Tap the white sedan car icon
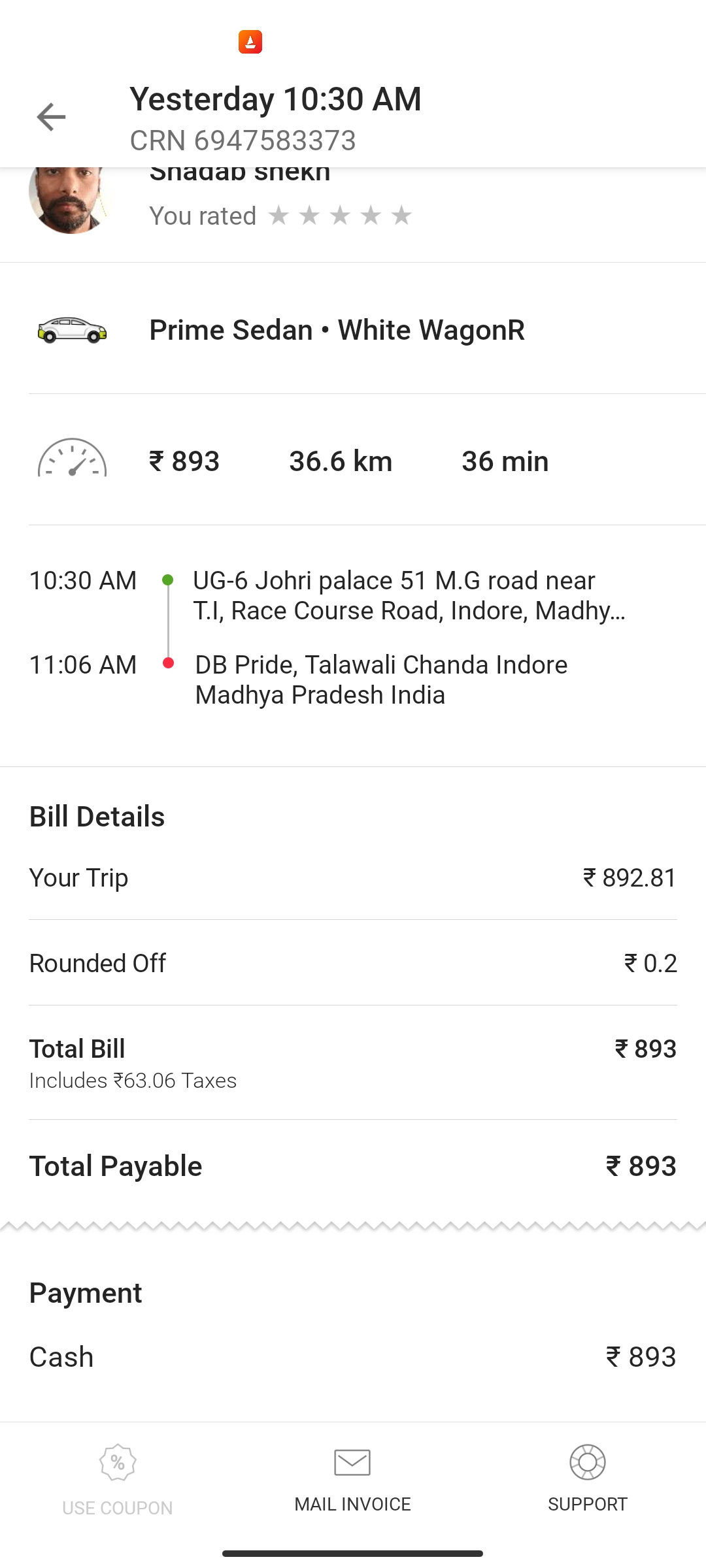Image resolution: width=706 pixels, height=1568 pixels. pyautogui.click(x=72, y=330)
